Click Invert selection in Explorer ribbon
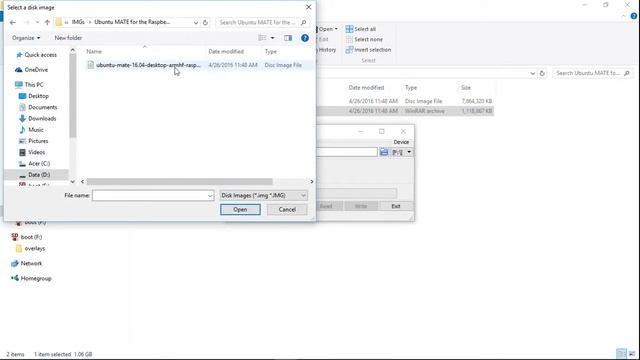 [x=369, y=50]
